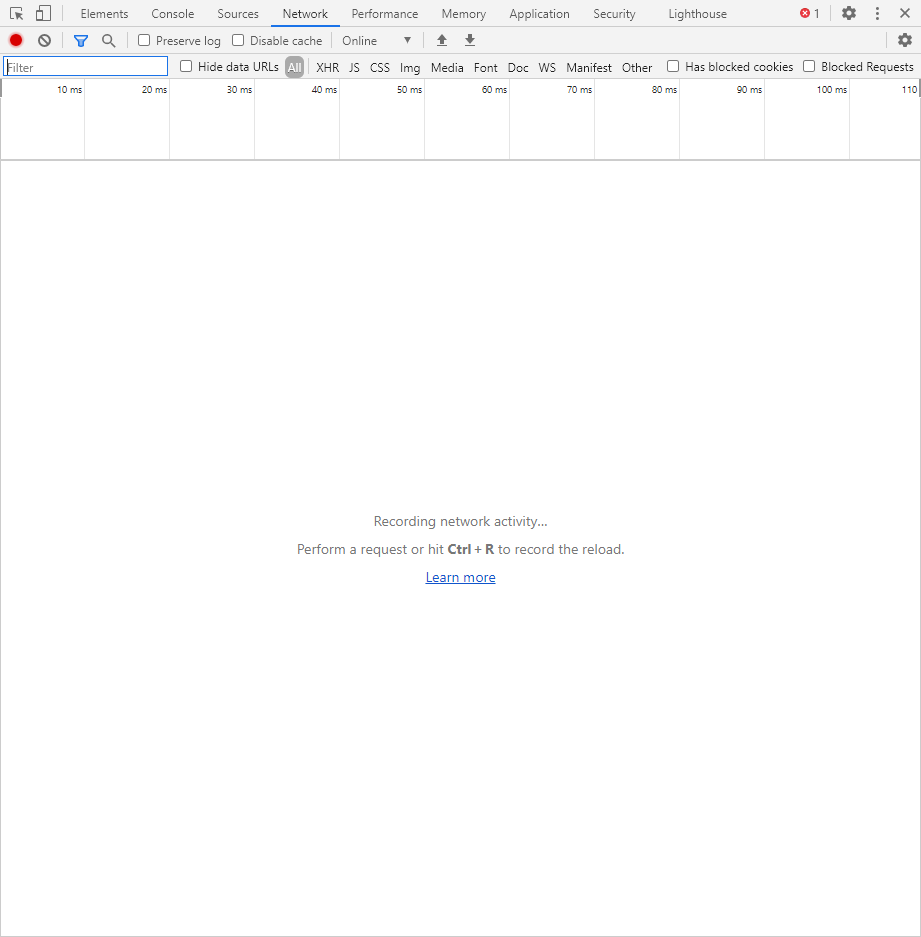Export HAR file with download arrow
The height and width of the screenshot is (937, 921).
point(470,41)
